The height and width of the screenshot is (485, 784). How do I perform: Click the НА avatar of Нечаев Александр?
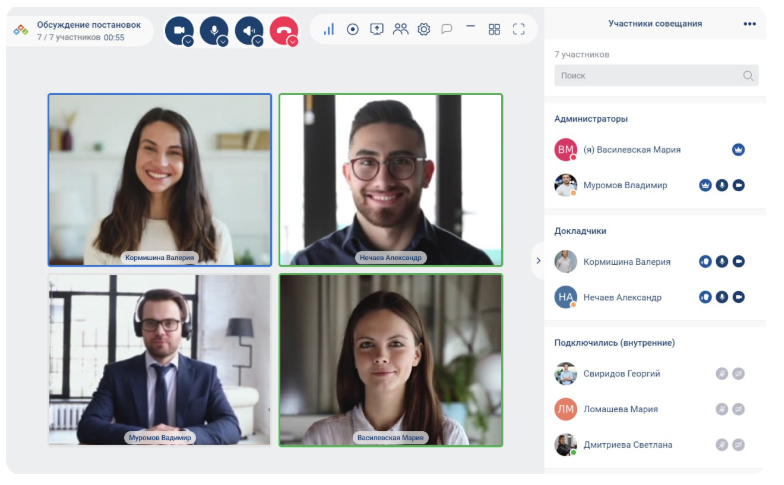tap(566, 298)
